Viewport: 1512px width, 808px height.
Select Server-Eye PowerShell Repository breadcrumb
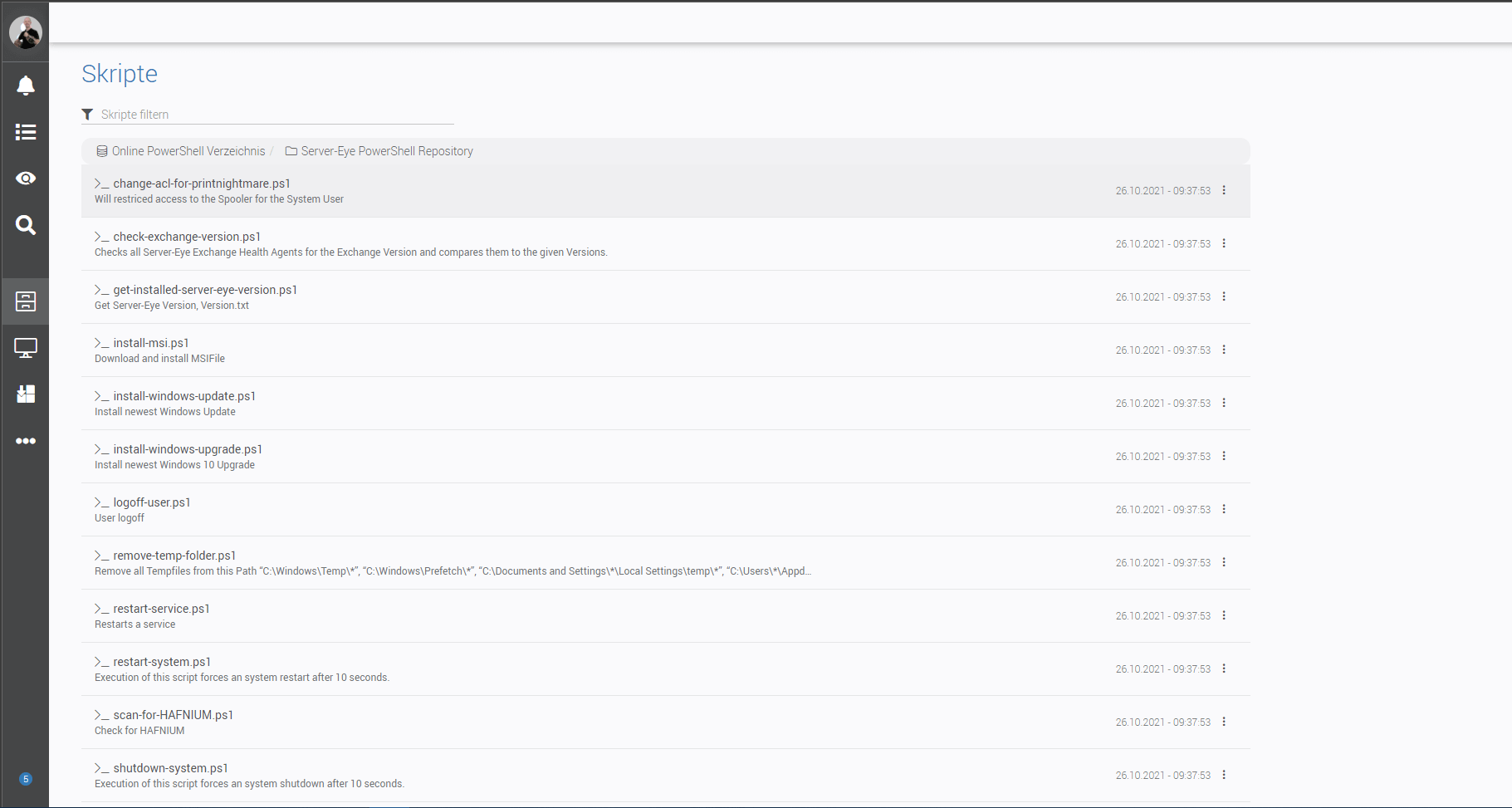click(x=386, y=151)
